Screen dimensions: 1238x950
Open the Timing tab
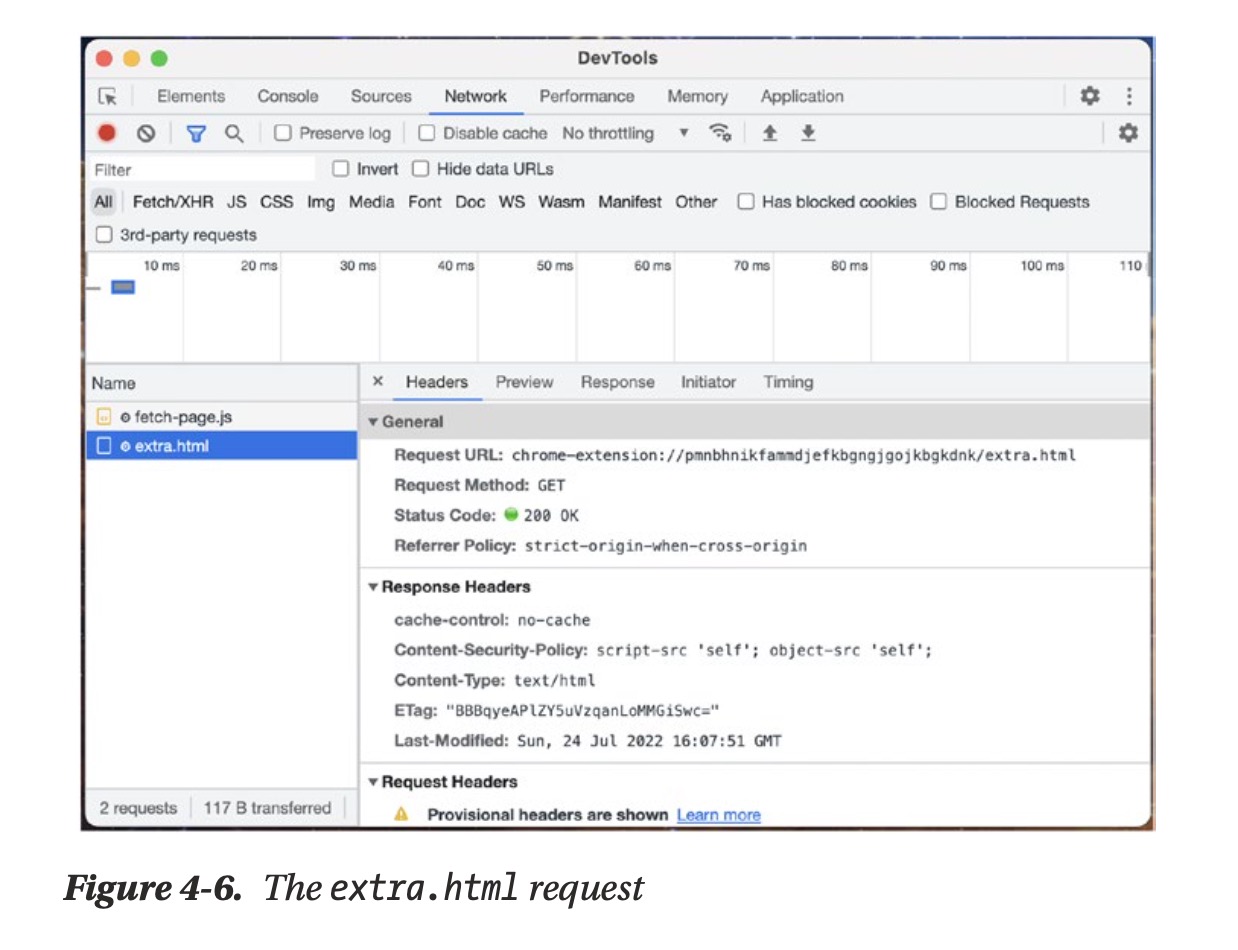788,382
